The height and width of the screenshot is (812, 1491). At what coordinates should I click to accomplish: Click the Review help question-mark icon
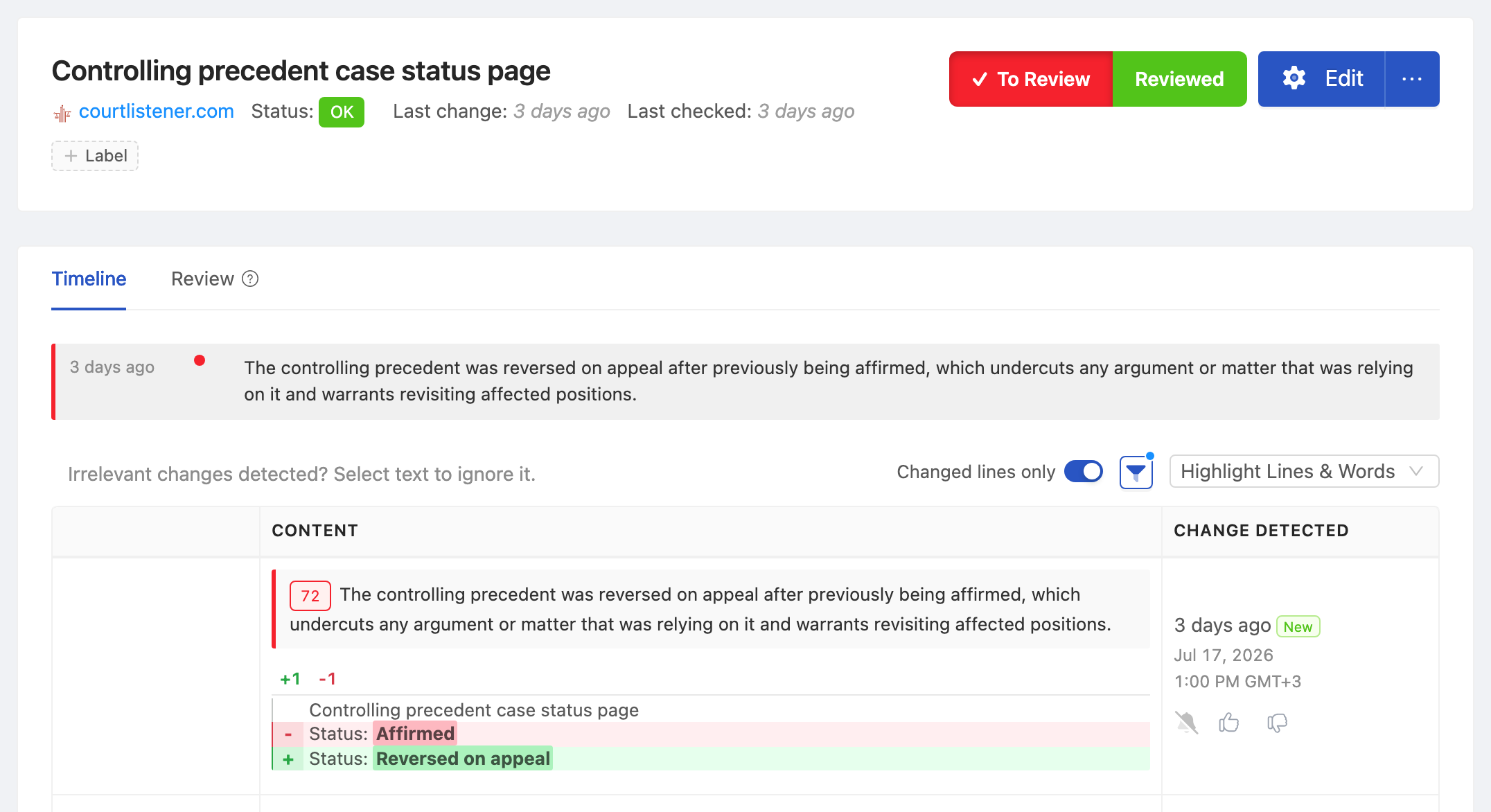(250, 279)
